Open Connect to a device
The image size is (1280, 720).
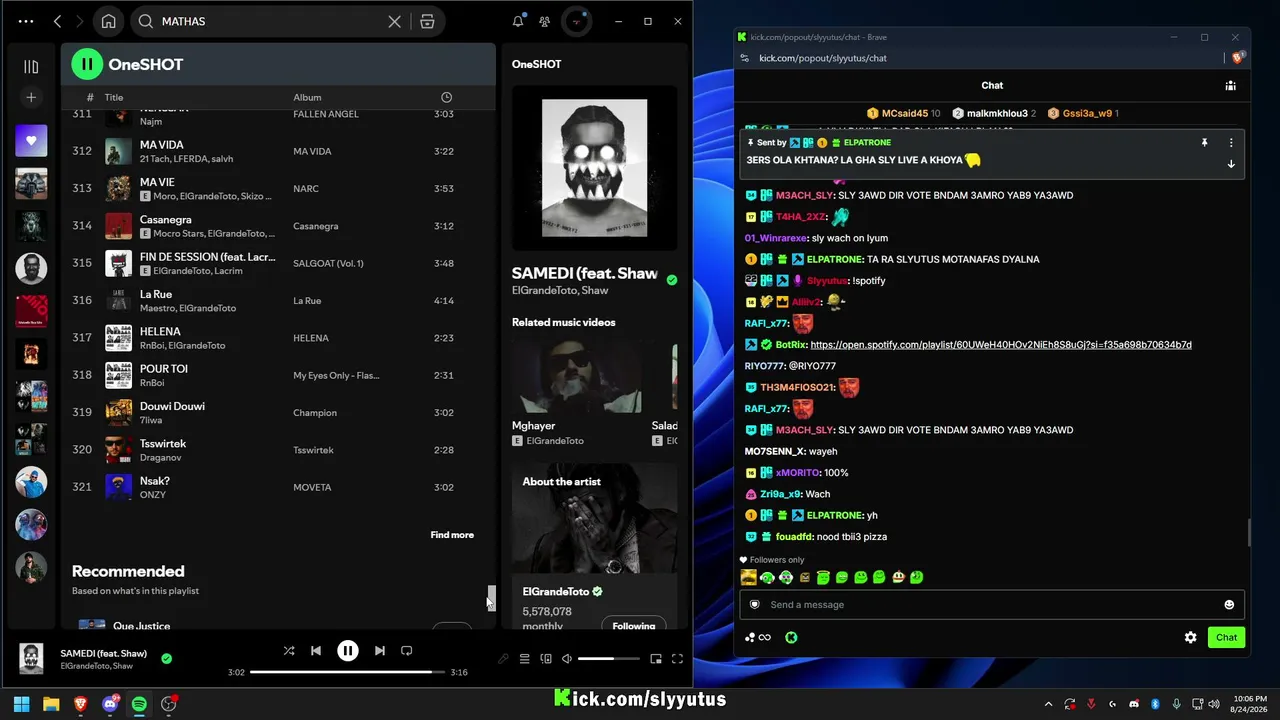click(546, 659)
